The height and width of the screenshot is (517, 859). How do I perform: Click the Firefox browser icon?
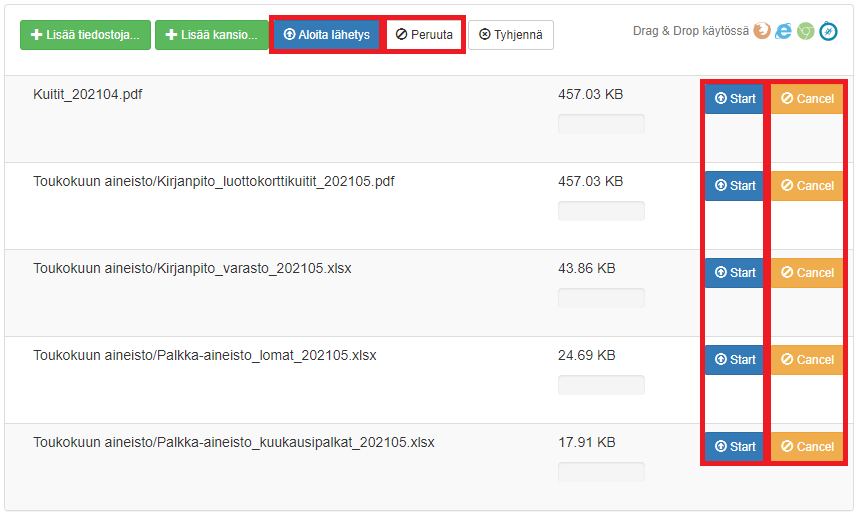point(762,32)
